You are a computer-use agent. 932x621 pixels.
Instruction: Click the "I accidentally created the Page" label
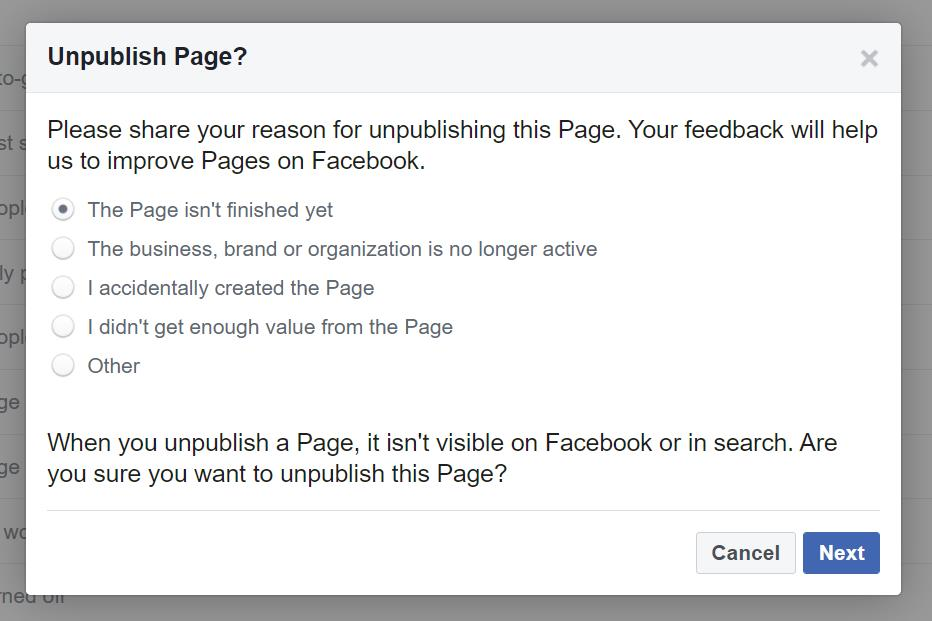(231, 288)
